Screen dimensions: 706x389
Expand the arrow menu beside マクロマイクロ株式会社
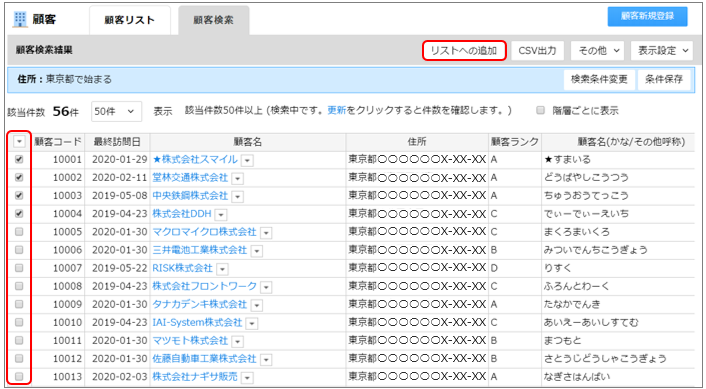pyautogui.click(x=267, y=233)
